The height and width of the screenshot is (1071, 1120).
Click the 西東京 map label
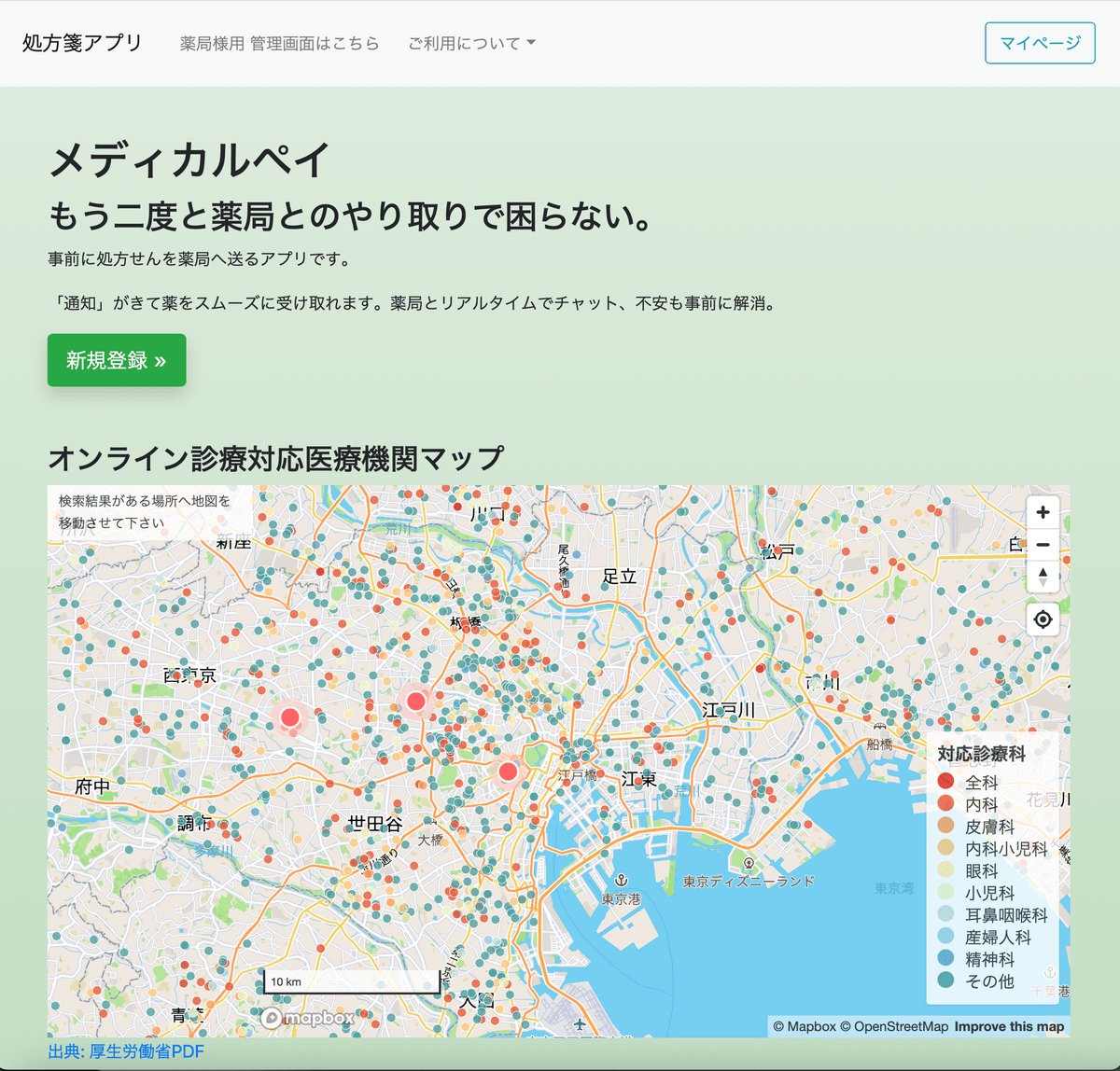(x=189, y=675)
